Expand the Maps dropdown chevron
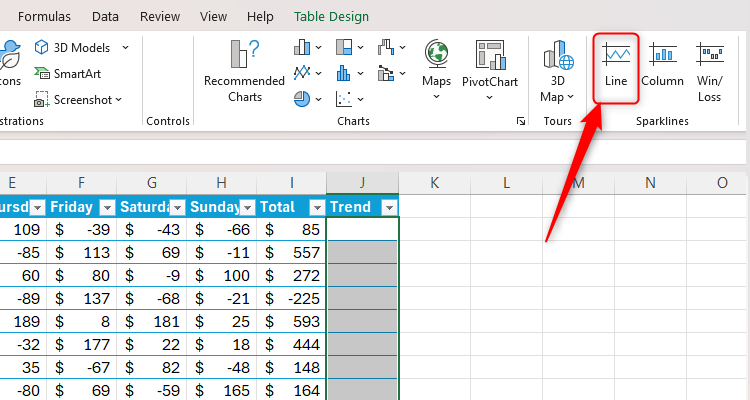This screenshot has height=400, width=750. pyautogui.click(x=436, y=97)
